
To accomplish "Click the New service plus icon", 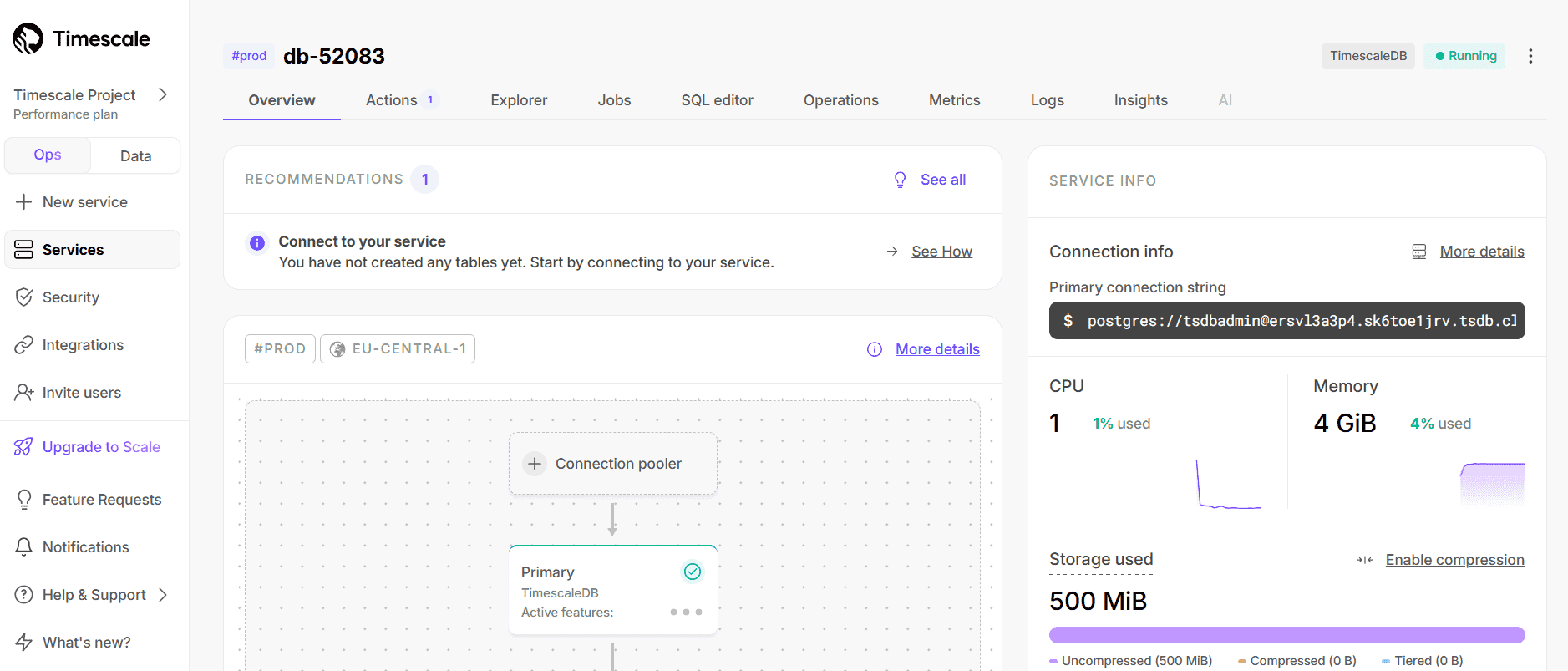I will tap(24, 201).
